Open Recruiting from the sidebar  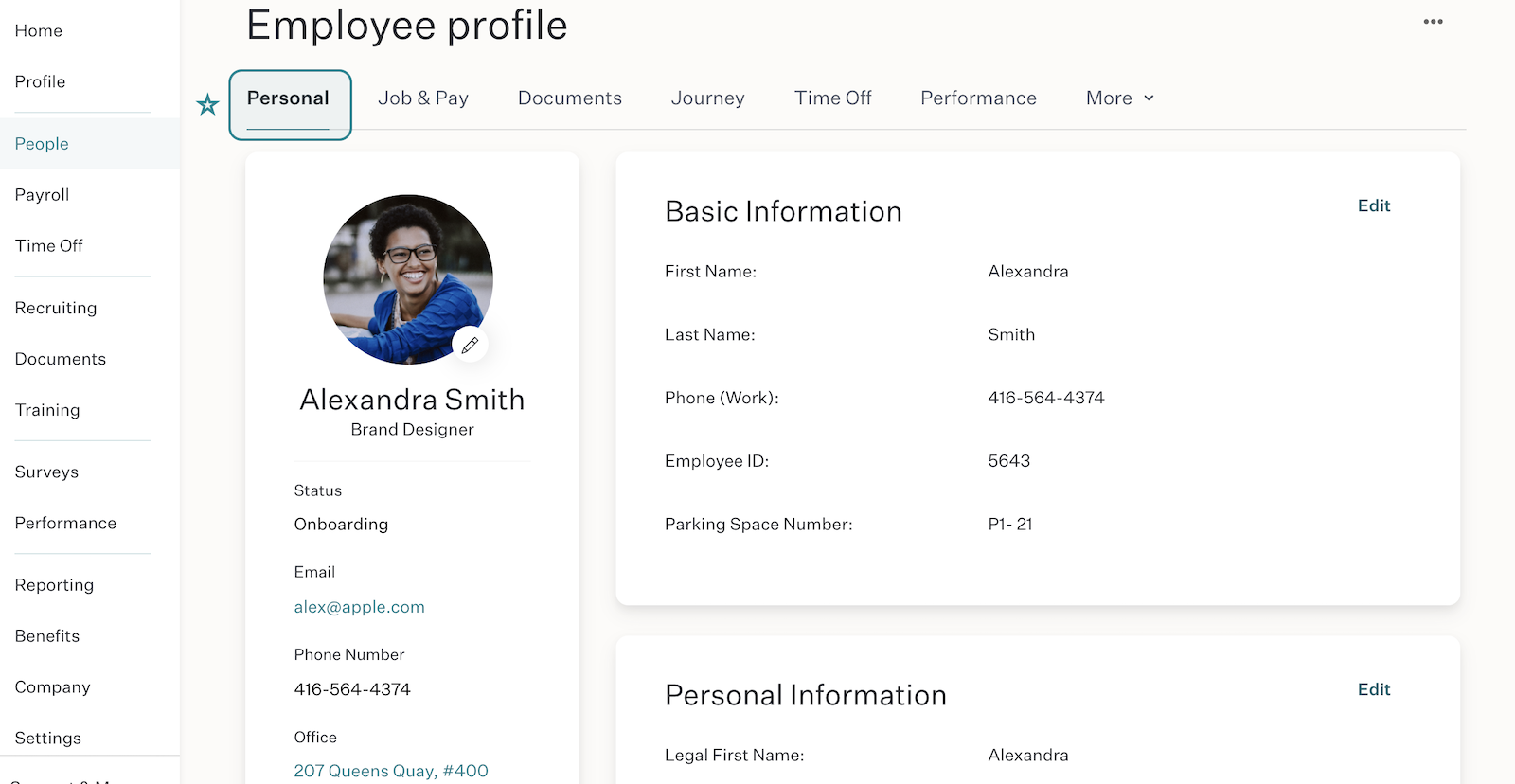56,308
